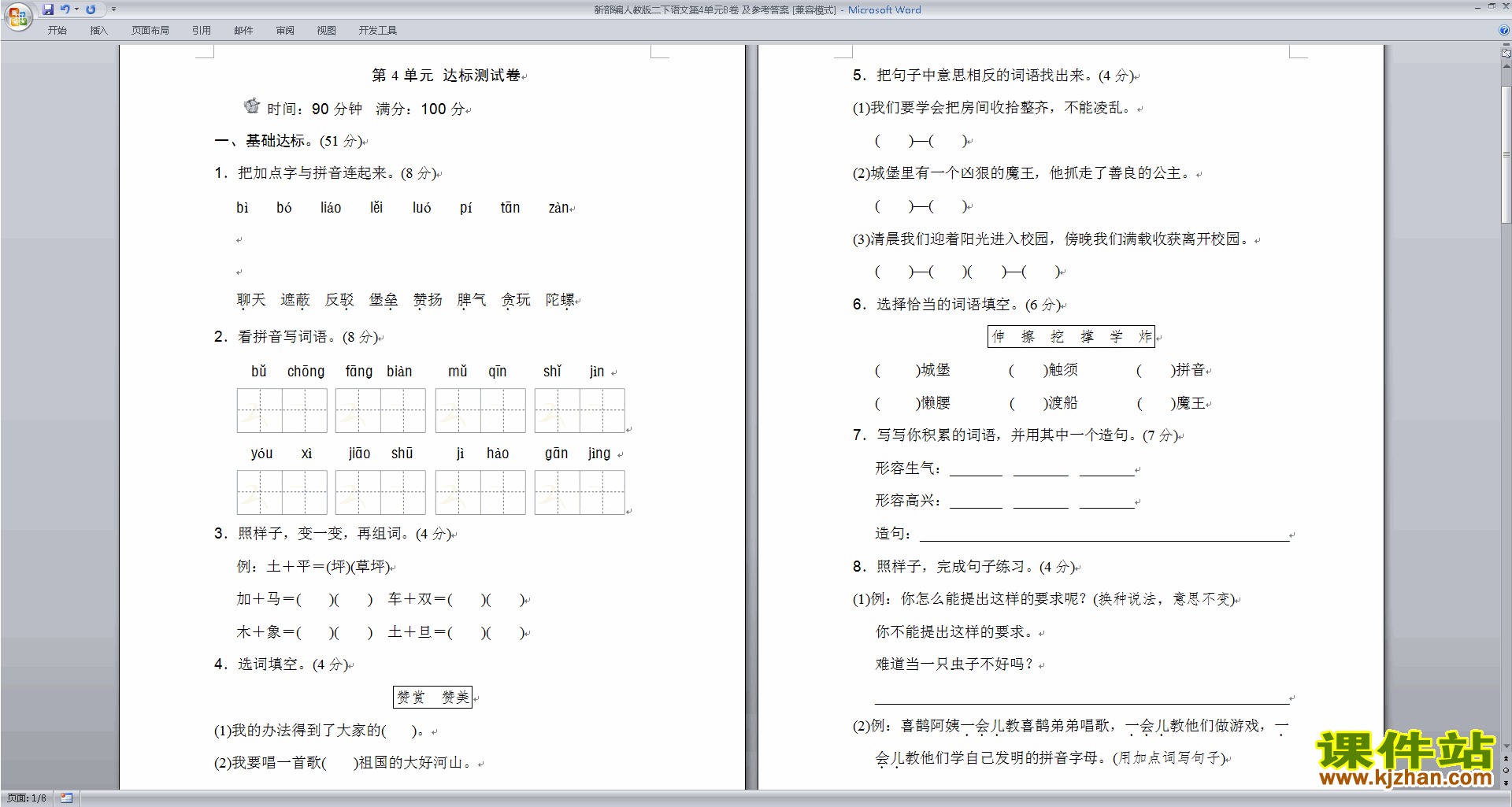The image size is (1512, 807).
Task: Toggle the ruler via the View Ruler icon
Action: [1506, 54]
